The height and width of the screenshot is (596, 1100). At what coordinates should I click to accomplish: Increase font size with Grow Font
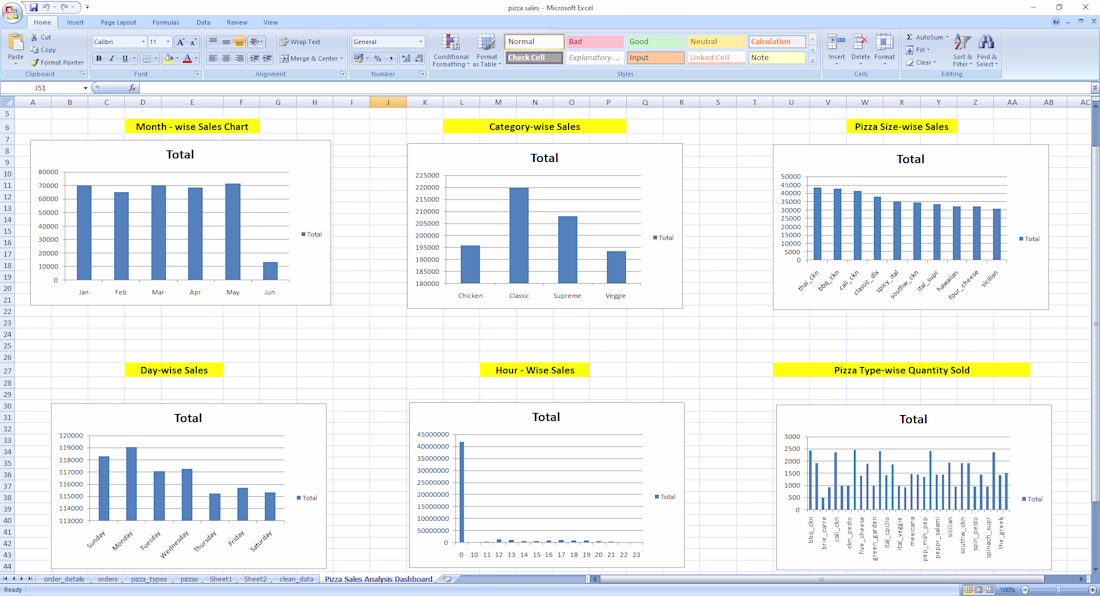coord(180,42)
